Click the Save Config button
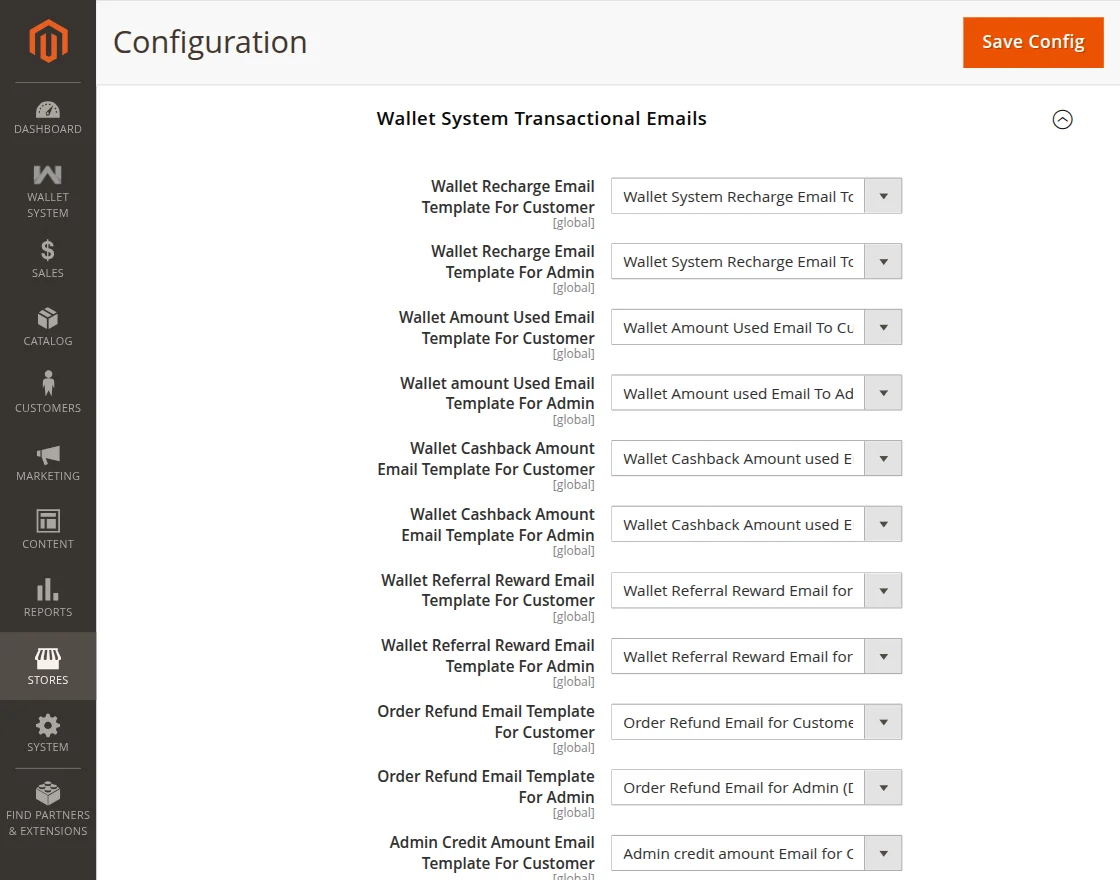 (x=1033, y=42)
